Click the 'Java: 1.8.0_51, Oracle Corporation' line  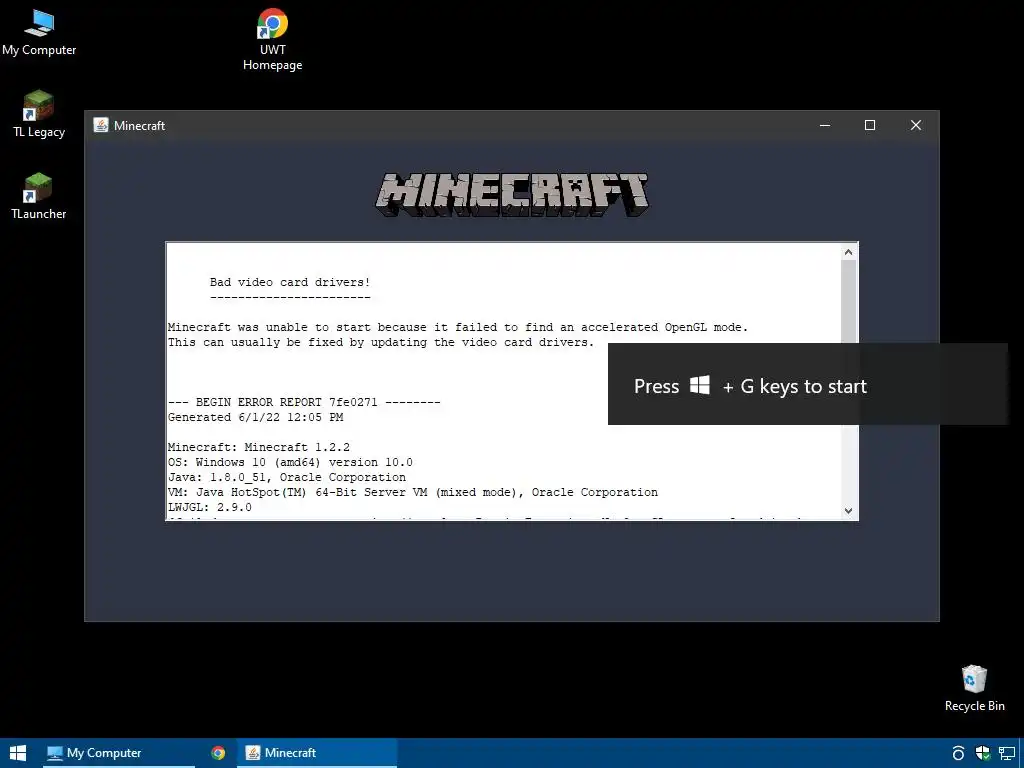(x=287, y=477)
